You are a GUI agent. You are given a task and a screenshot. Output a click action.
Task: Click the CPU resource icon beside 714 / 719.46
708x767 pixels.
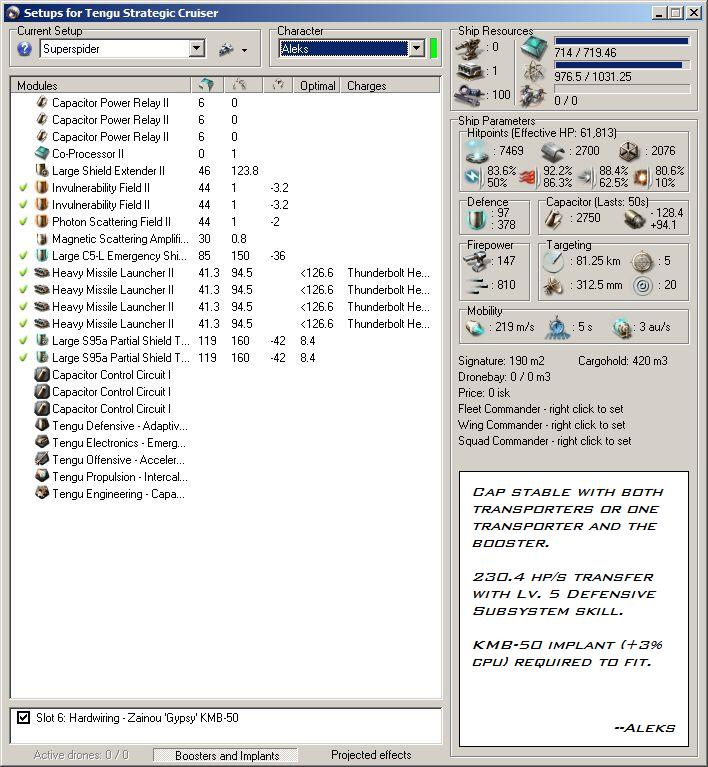click(x=533, y=48)
